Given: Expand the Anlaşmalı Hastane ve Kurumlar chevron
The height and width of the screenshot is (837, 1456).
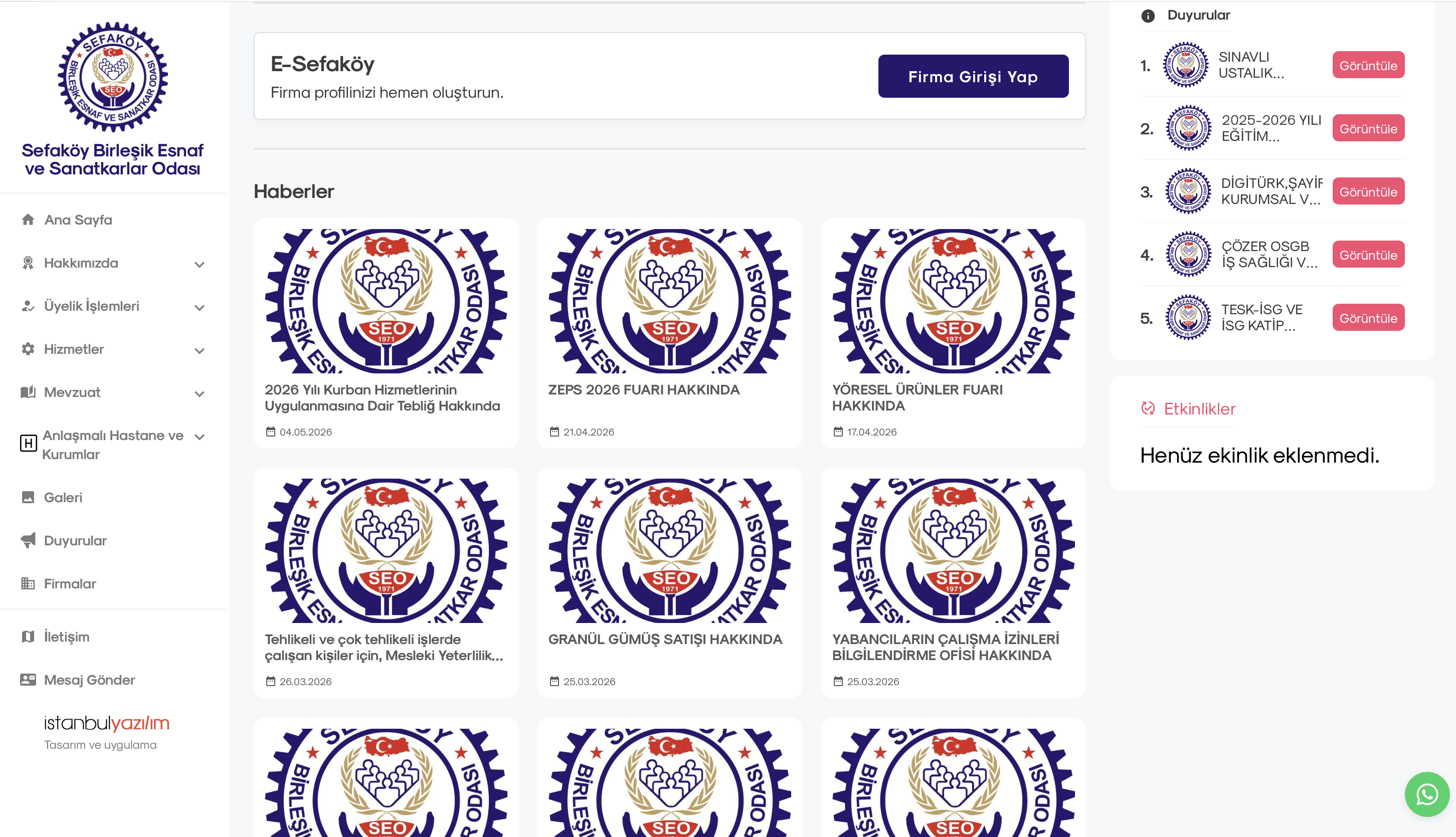Looking at the screenshot, I should point(200,437).
